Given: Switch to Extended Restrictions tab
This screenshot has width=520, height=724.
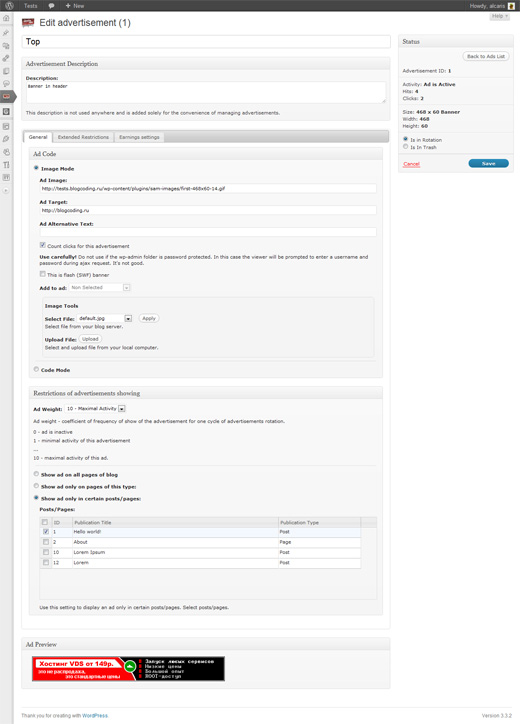Looking at the screenshot, I should (x=83, y=137).
